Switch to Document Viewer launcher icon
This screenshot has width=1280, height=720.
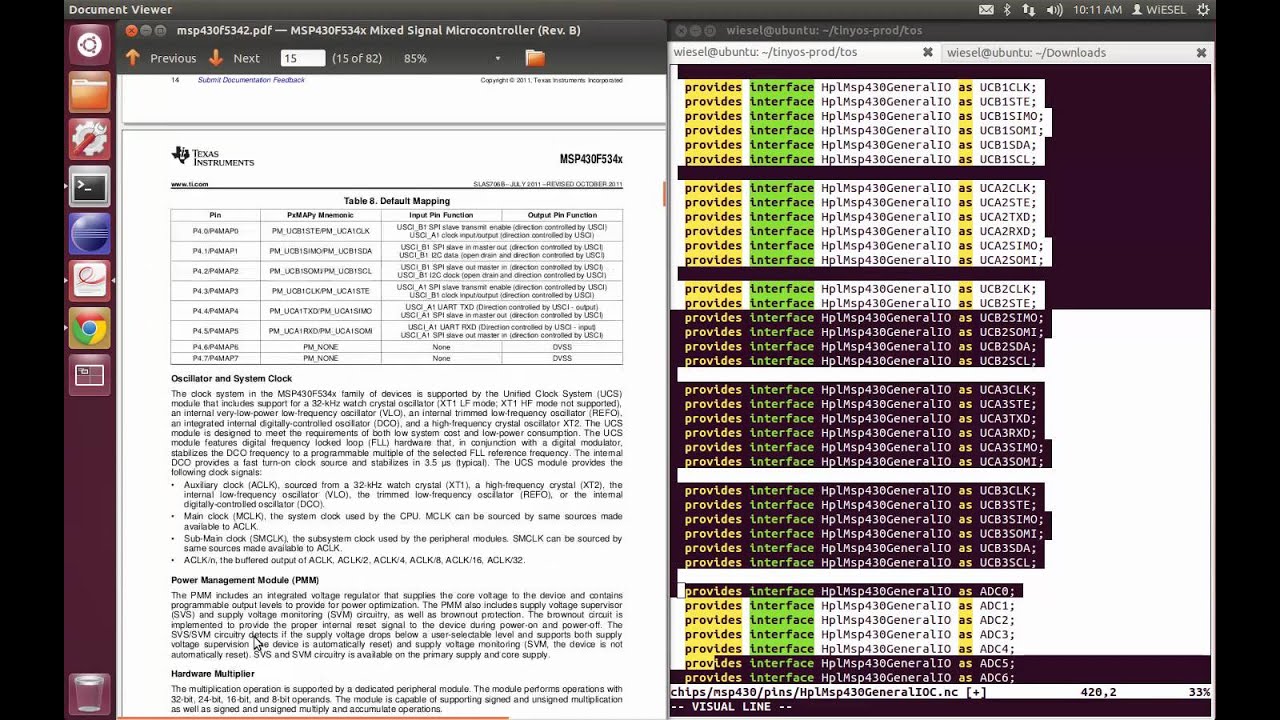coord(89,281)
